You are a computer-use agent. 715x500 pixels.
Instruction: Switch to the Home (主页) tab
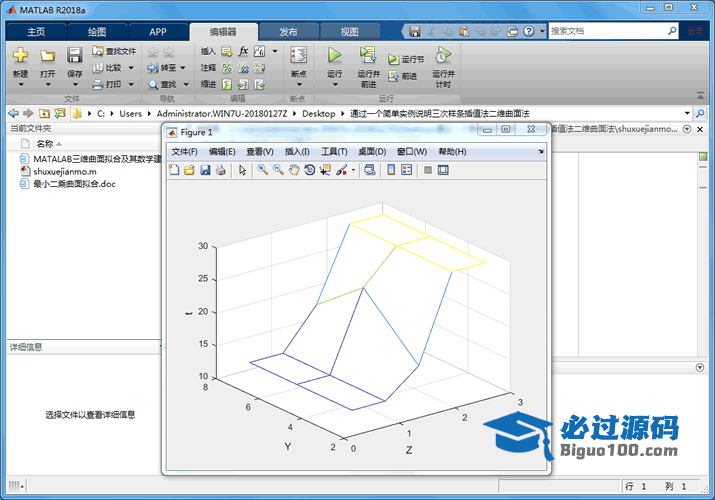[x=36, y=32]
